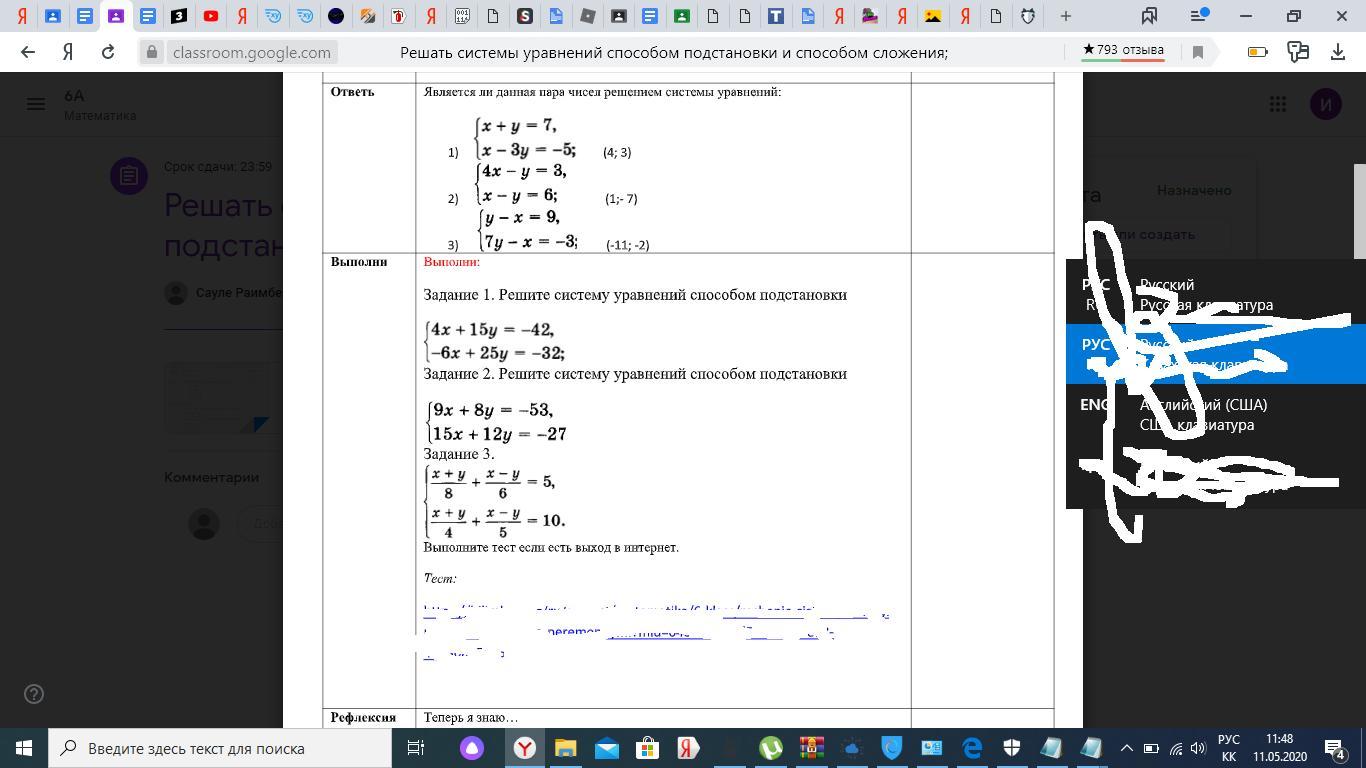Open uTorrent from the taskbar
This screenshot has width=1366, height=768.
(x=770, y=748)
